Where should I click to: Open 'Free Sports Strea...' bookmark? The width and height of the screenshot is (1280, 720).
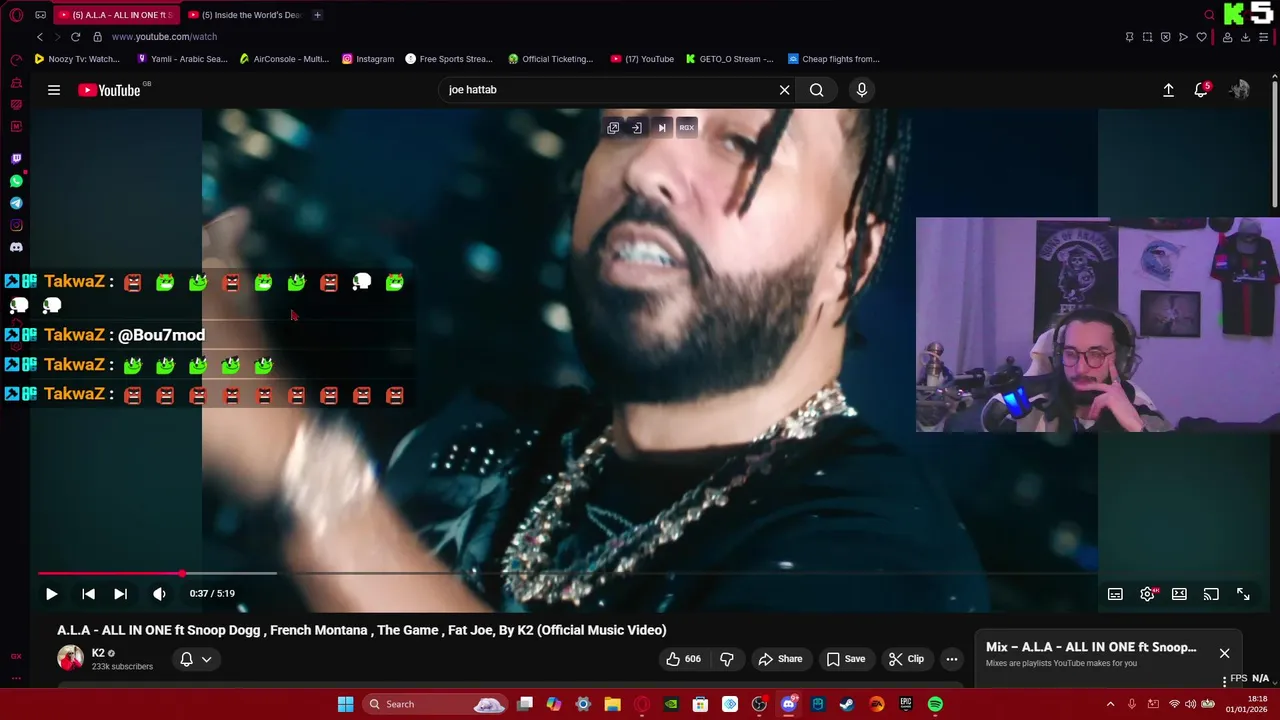point(449,59)
